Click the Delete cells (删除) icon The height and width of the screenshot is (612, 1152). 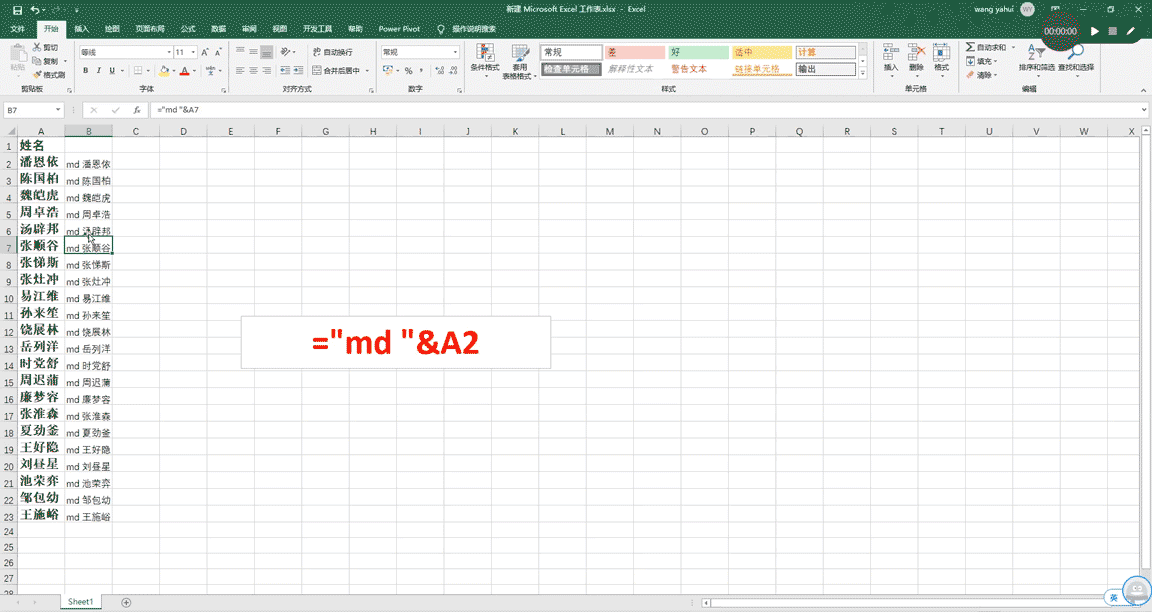(915, 53)
